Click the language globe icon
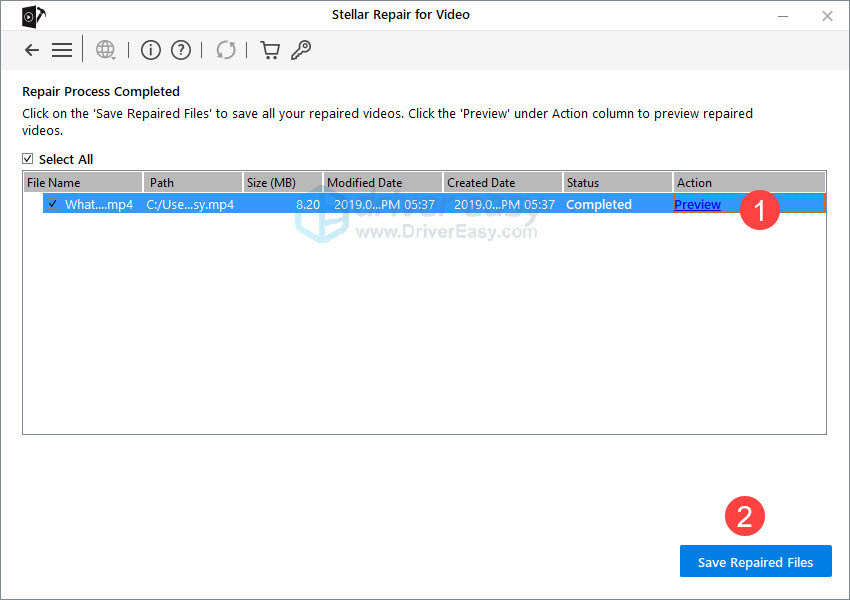This screenshot has height=600, width=850. 104,49
